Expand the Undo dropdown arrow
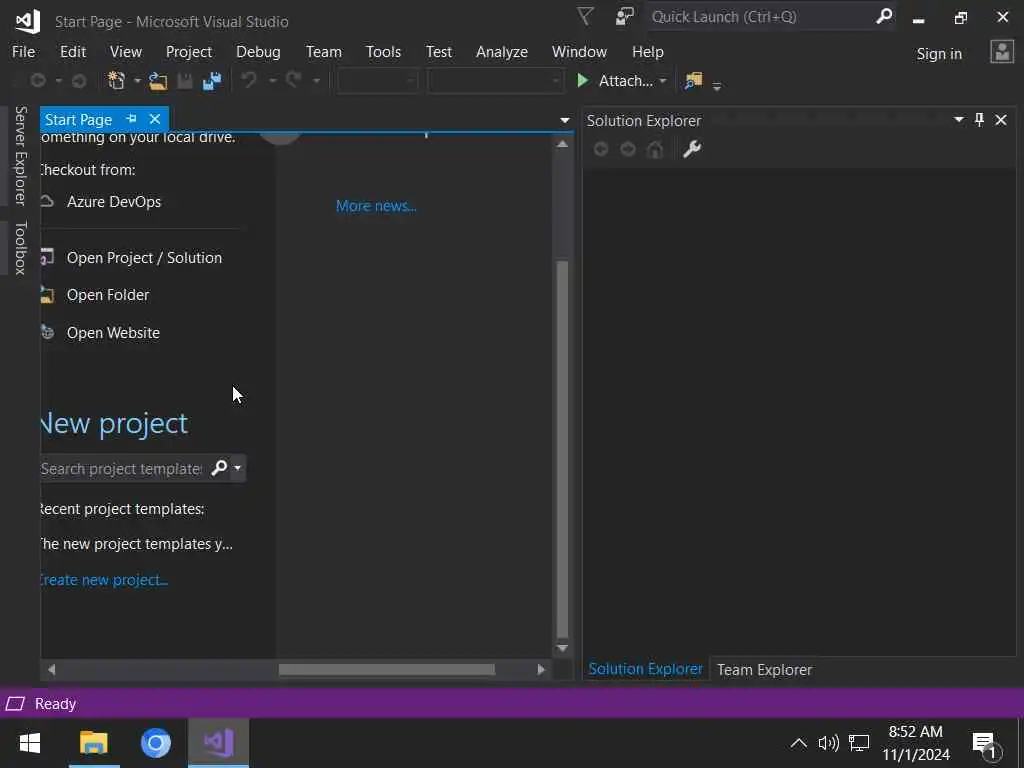Image resolution: width=1024 pixels, height=768 pixels. [x=272, y=81]
